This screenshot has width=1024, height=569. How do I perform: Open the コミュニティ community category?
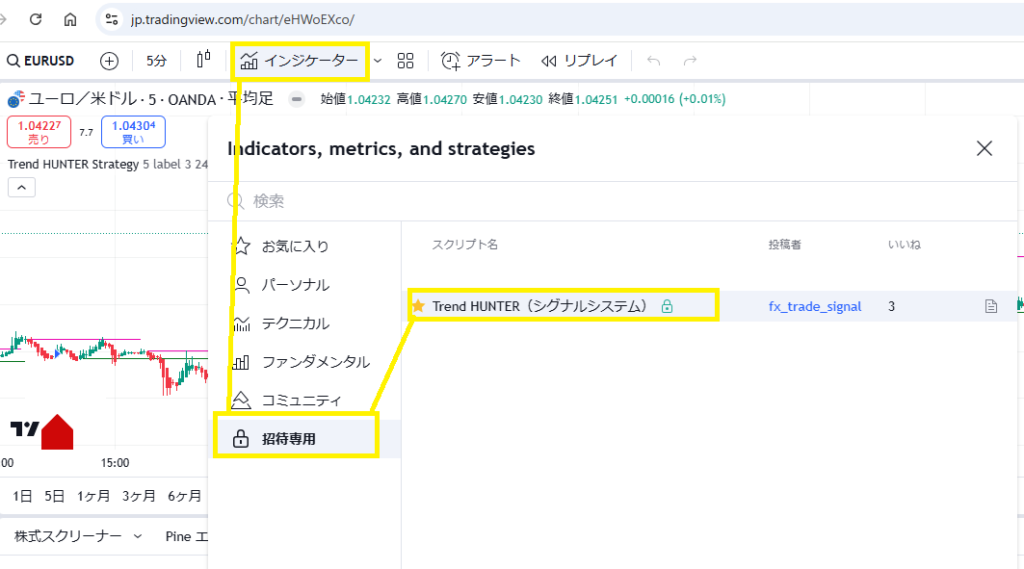[304, 400]
